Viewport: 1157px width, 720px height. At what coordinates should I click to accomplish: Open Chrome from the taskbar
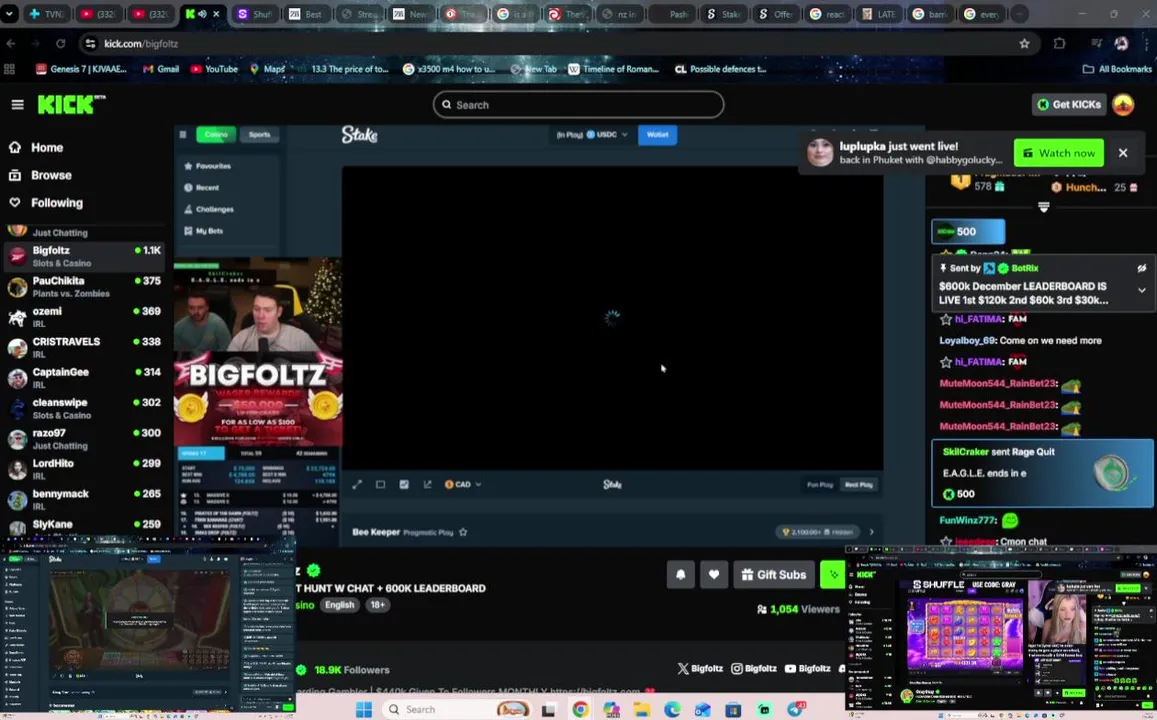pyautogui.click(x=581, y=710)
